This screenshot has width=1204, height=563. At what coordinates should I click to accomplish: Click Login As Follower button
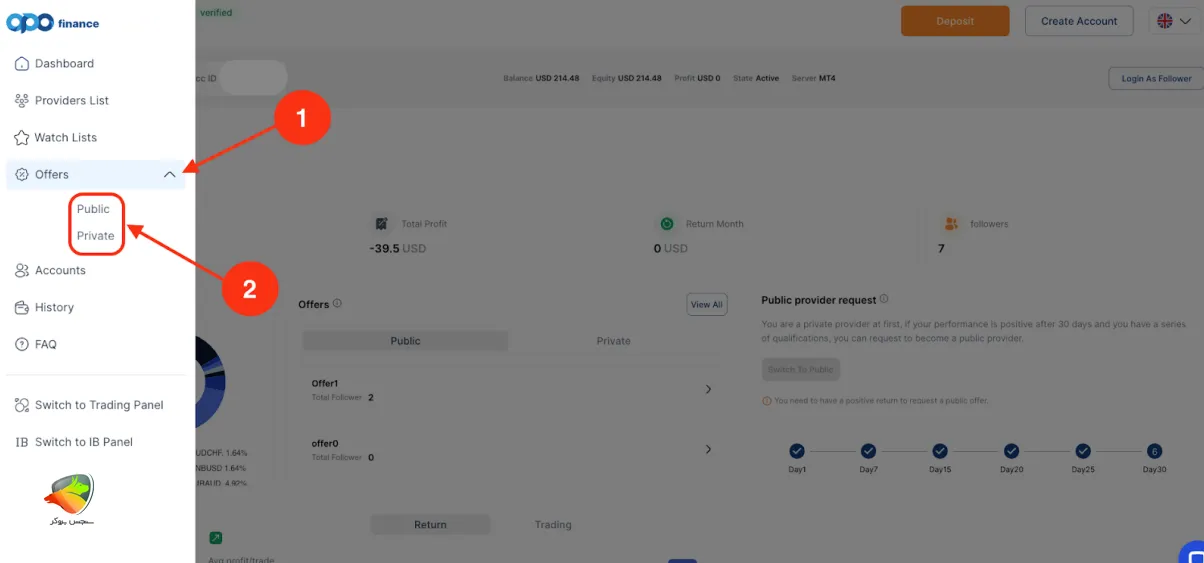tap(1156, 78)
